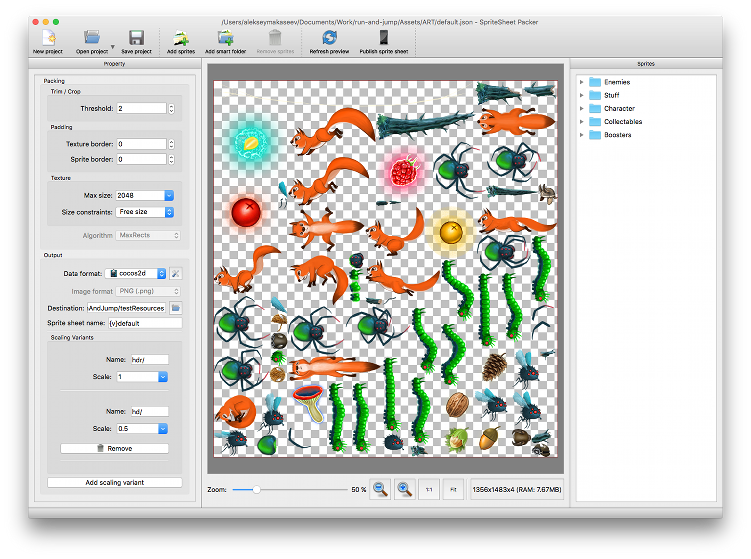Click the zoom out magnifier icon
The width and height of the screenshot is (751, 559).
tap(380, 490)
